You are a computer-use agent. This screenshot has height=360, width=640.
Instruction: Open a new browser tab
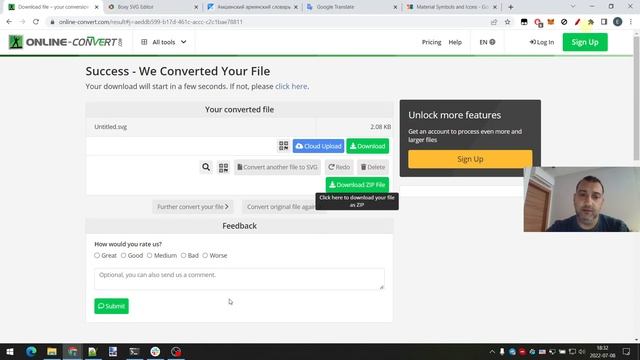point(511,7)
